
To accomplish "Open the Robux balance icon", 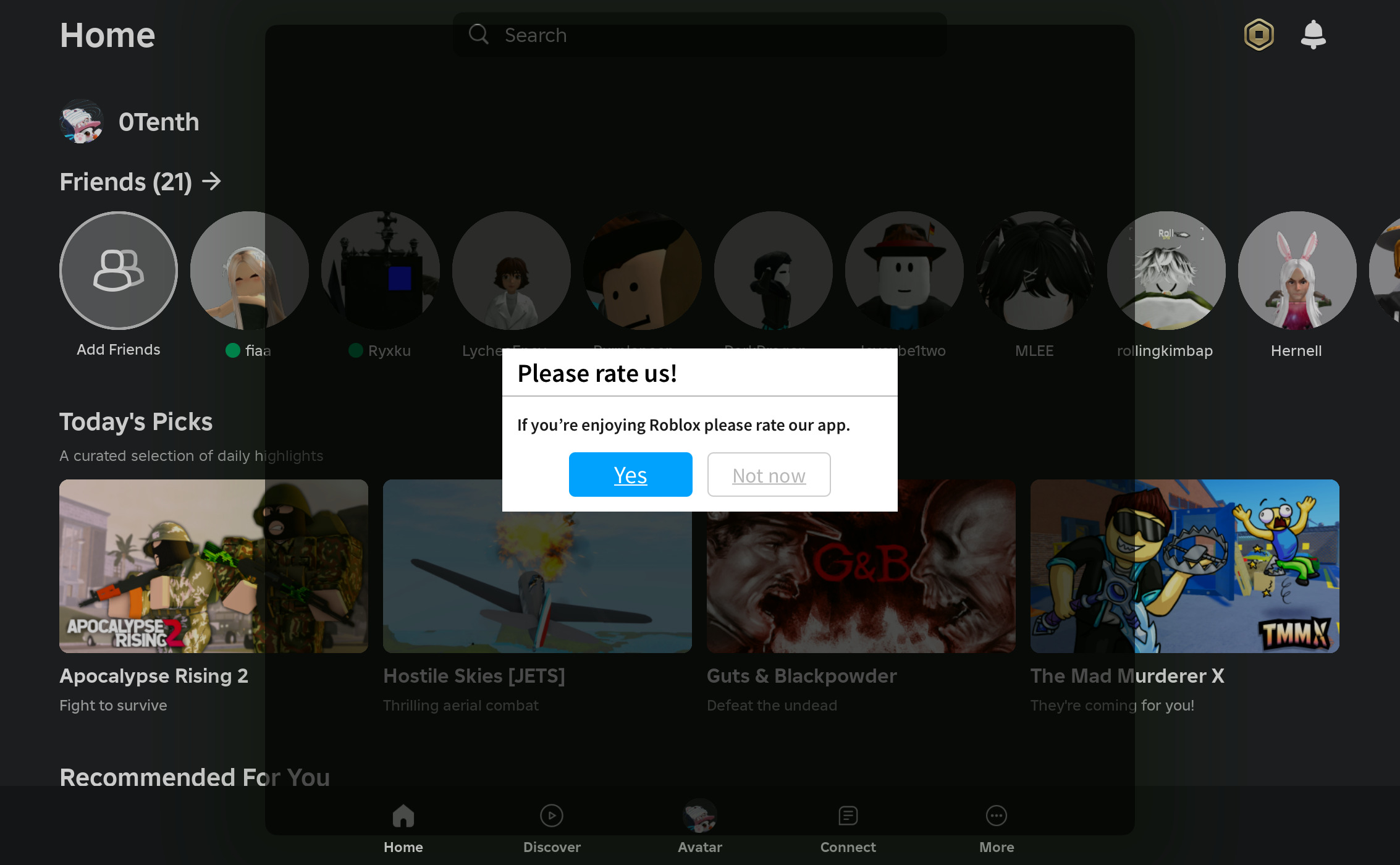I will tap(1259, 35).
